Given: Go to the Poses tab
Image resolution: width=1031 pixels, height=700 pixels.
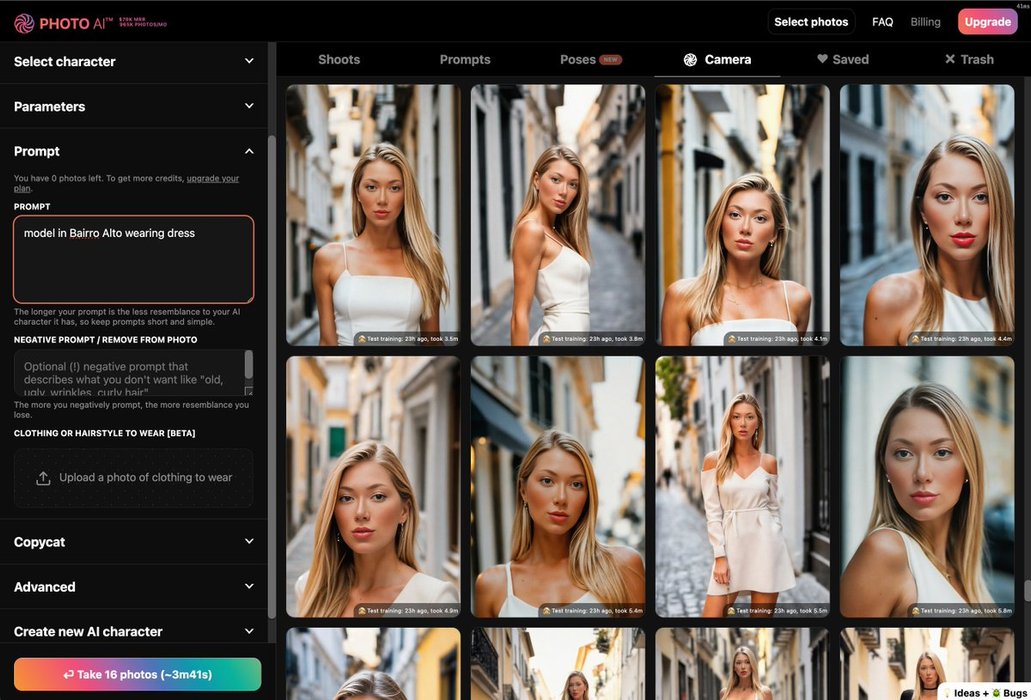Looking at the screenshot, I should [x=590, y=60].
